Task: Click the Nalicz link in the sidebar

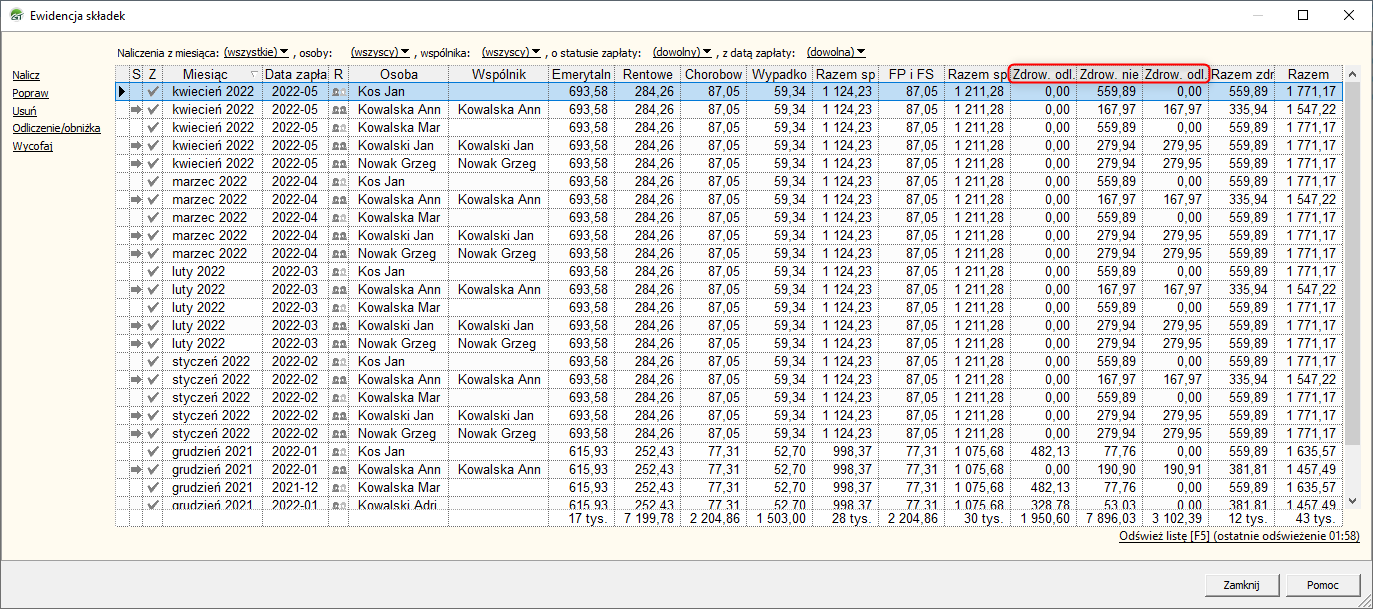Action: [26, 75]
